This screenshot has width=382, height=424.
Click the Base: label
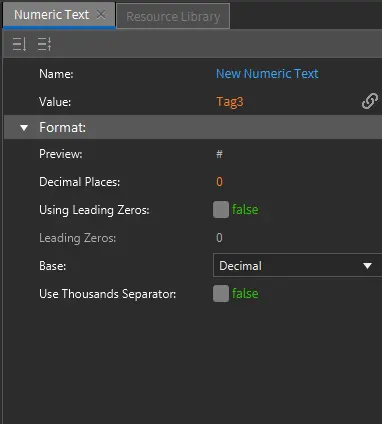52,266
